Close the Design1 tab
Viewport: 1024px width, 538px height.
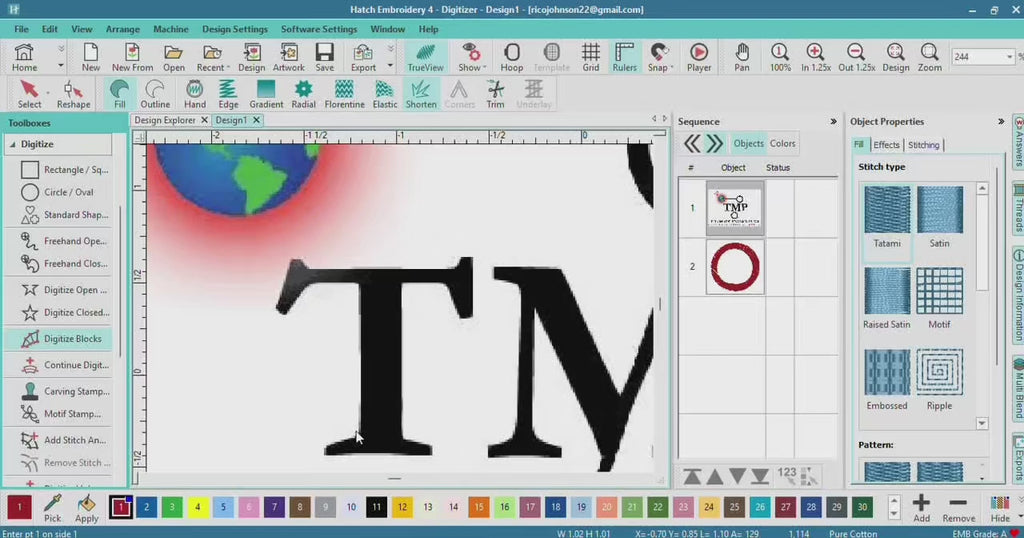pyautogui.click(x=256, y=120)
